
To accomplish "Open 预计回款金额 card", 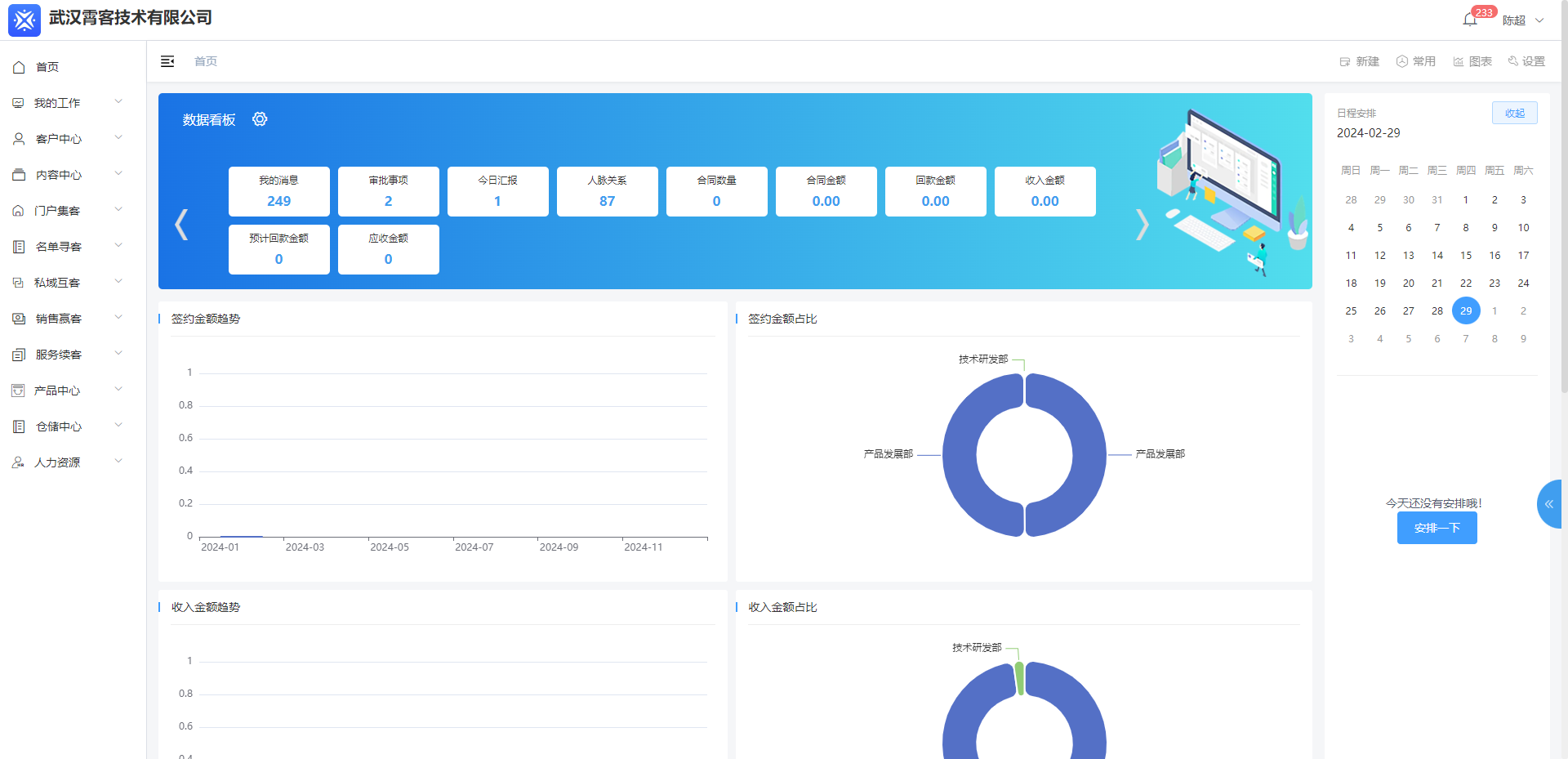I will tap(279, 249).
